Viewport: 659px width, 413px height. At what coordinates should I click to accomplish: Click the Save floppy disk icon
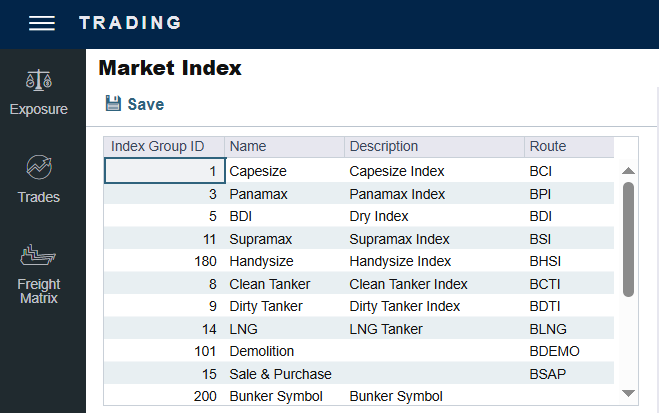(x=113, y=104)
